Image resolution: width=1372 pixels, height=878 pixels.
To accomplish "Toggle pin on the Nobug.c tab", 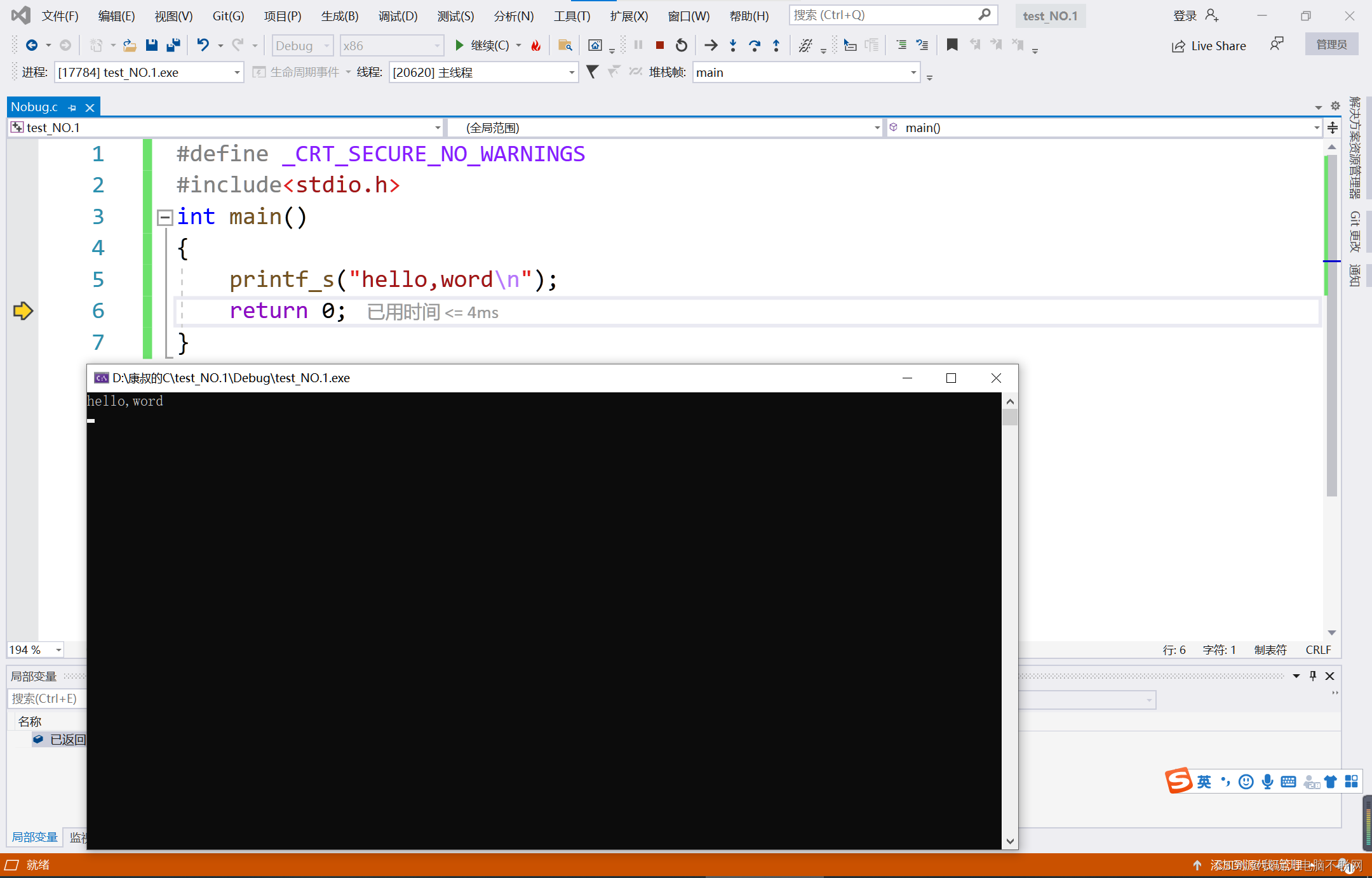I will [72, 108].
